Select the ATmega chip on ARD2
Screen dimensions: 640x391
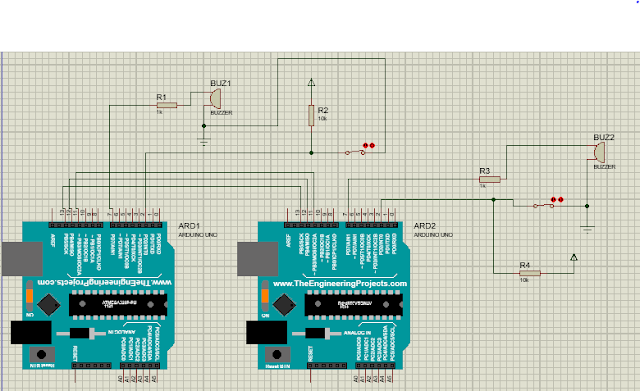click(x=353, y=304)
